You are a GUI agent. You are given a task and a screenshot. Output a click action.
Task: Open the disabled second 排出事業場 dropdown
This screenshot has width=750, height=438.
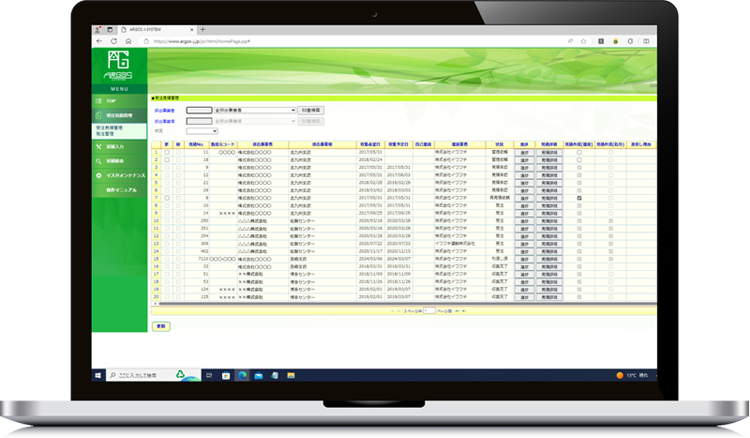pyautogui.click(x=254, y=120)
